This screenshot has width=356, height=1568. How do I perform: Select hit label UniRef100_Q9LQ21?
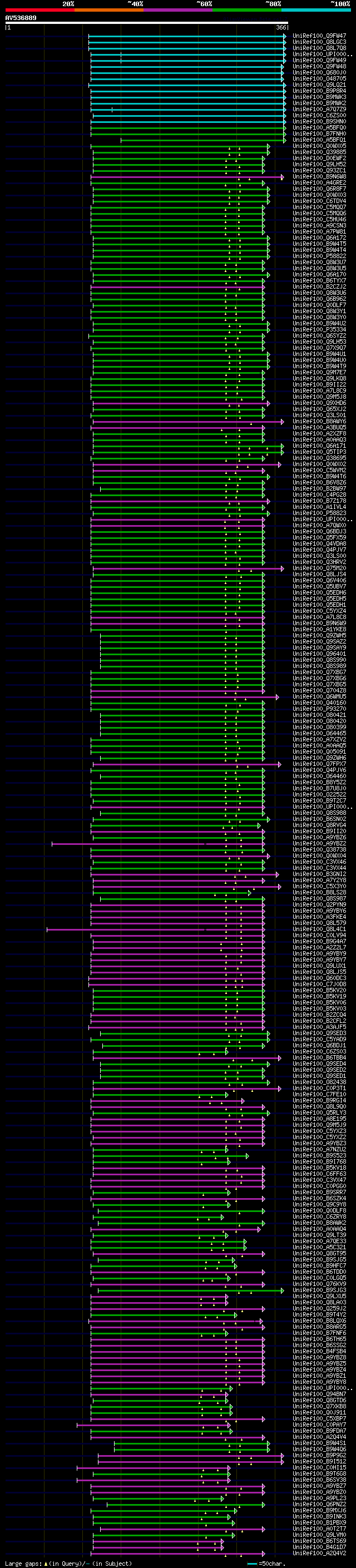click(x=319, y=85)
